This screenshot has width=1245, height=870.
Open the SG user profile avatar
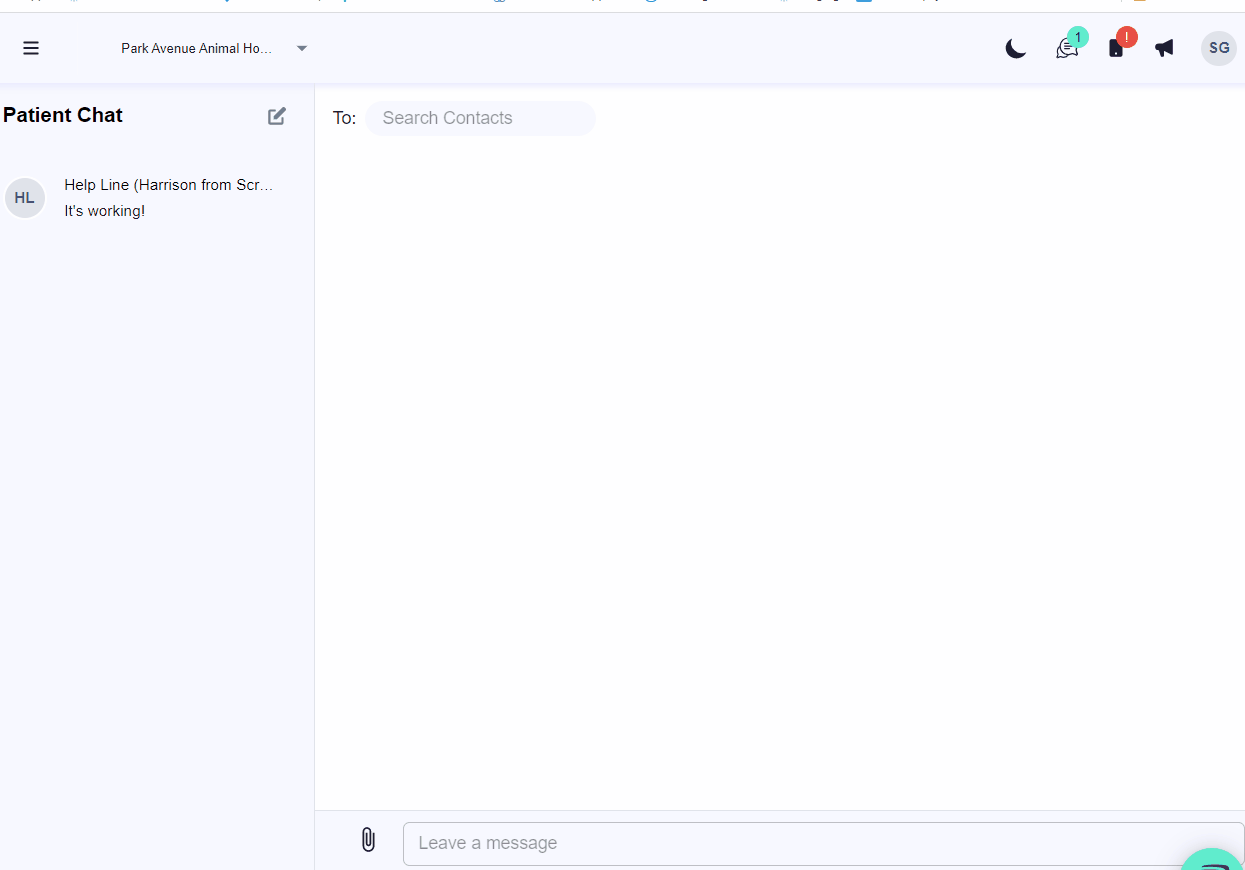[1219, 48]
